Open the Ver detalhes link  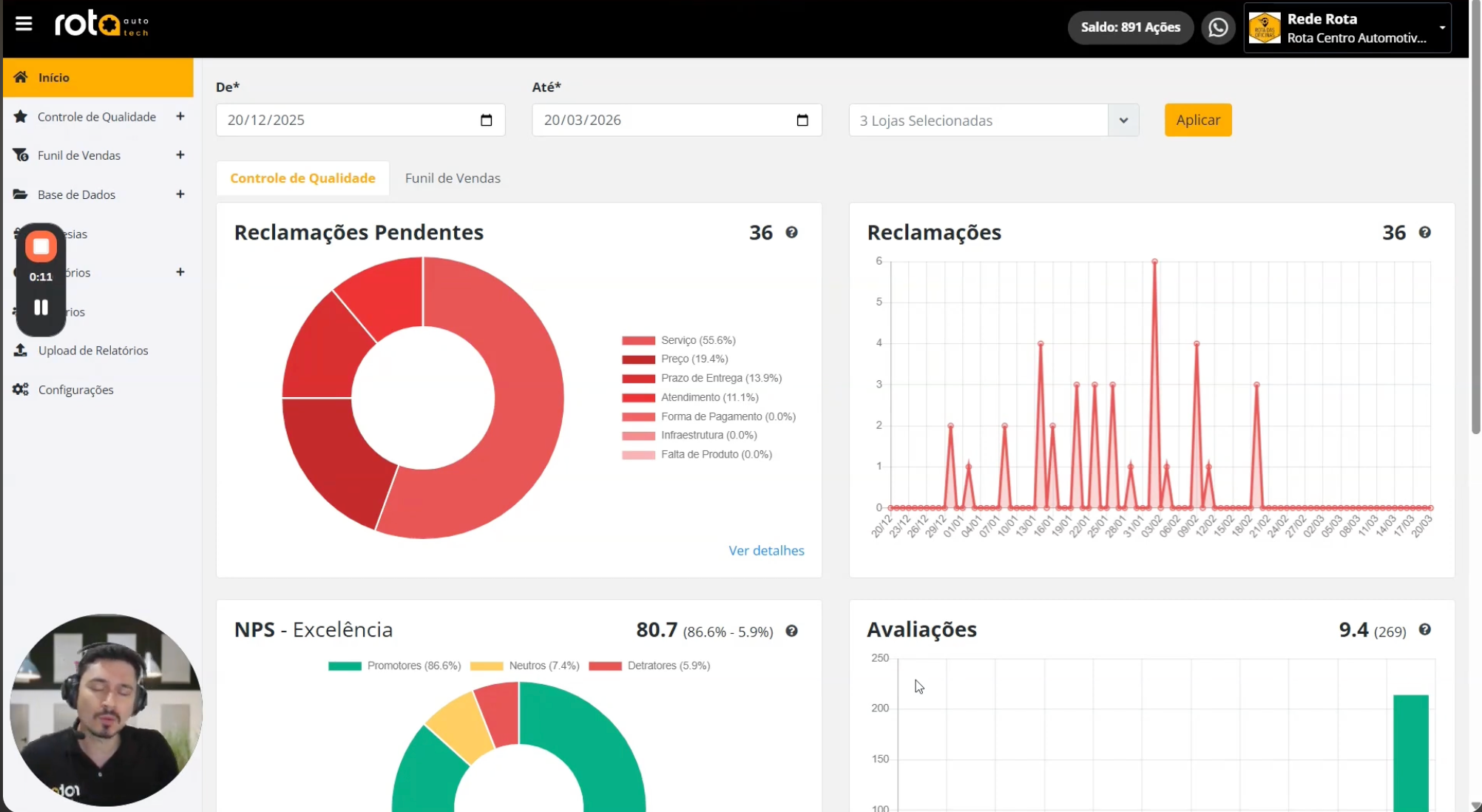766,550
